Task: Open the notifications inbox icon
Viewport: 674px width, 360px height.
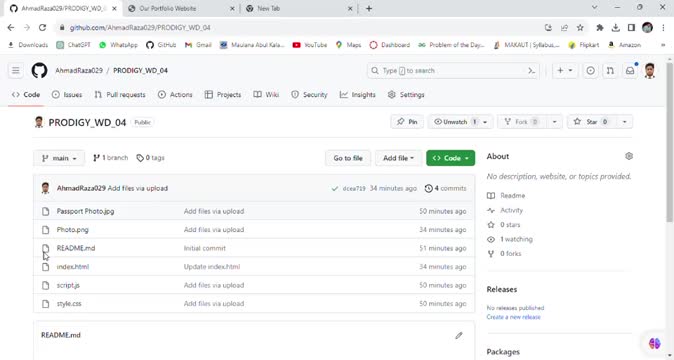Action: [x=630, y=70]
